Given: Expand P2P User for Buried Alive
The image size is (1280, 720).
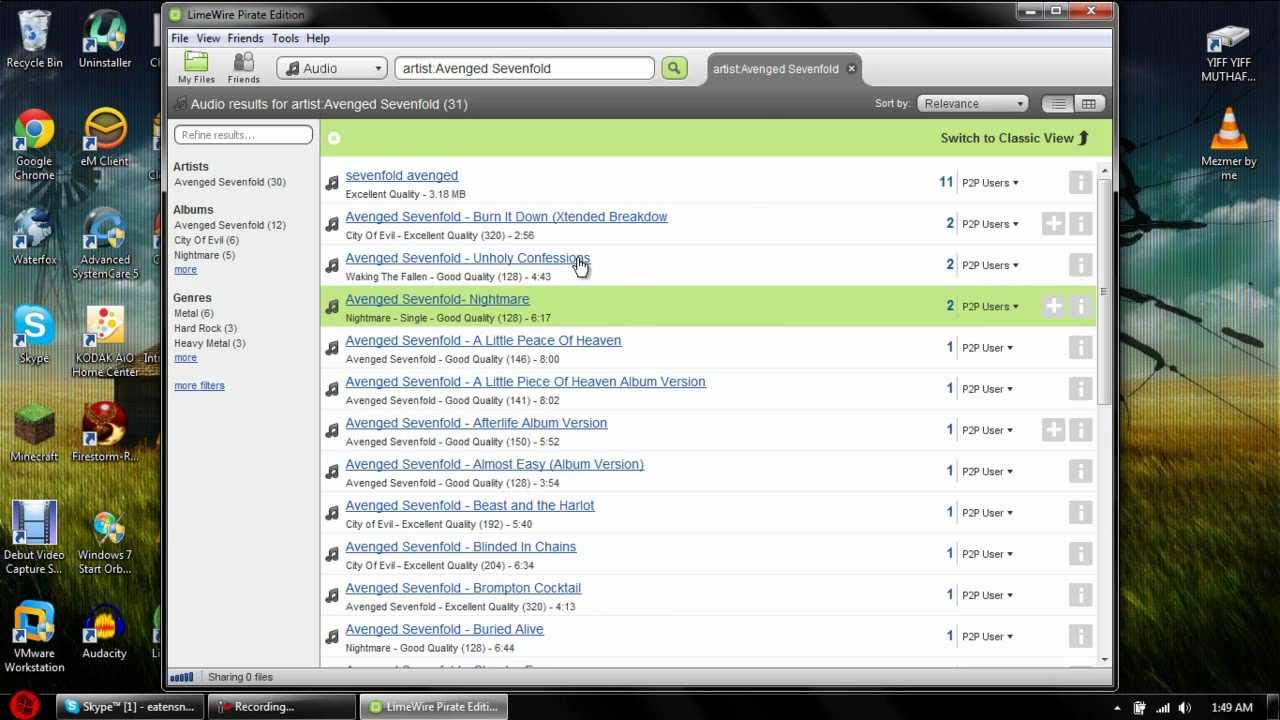Looking at the screenshot, I should pyautogui.click(x=987, y=636).
